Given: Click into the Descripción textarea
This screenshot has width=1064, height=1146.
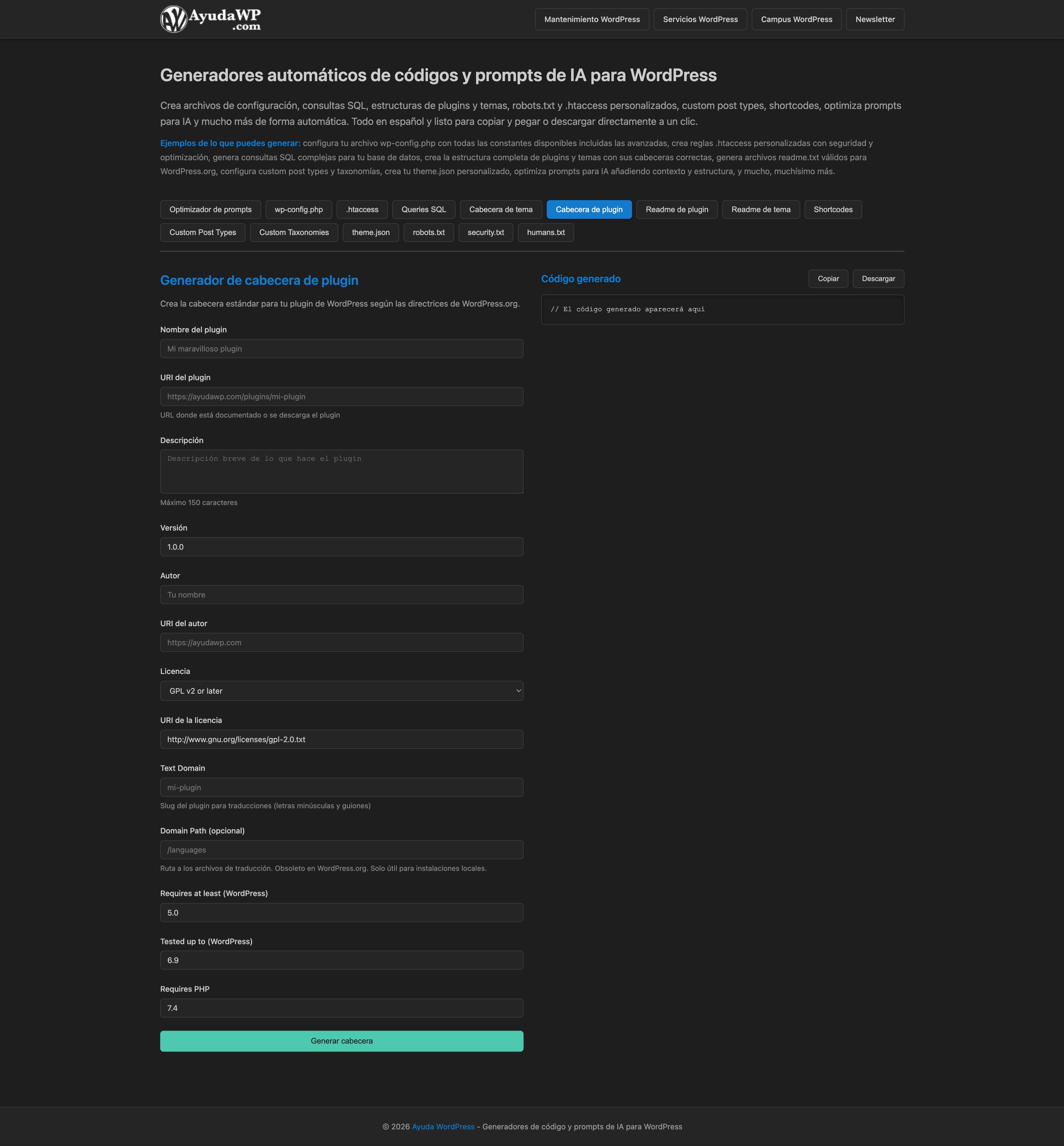Looking at the screenshot, I should (x=341, y=472).
